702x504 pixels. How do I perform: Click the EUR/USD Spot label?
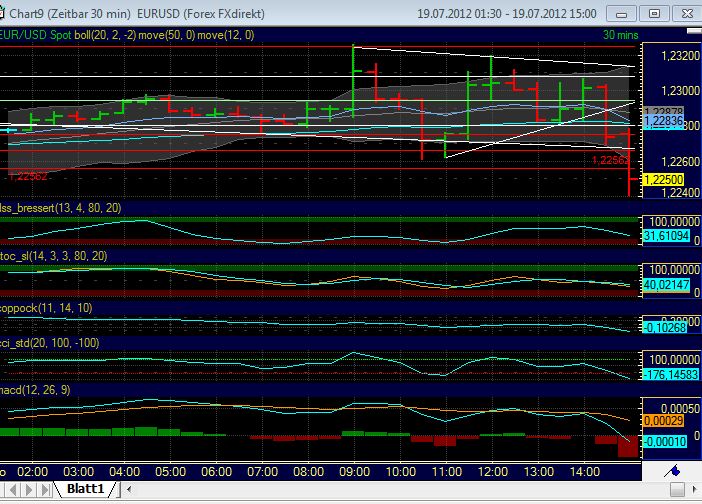coord(36,35)
